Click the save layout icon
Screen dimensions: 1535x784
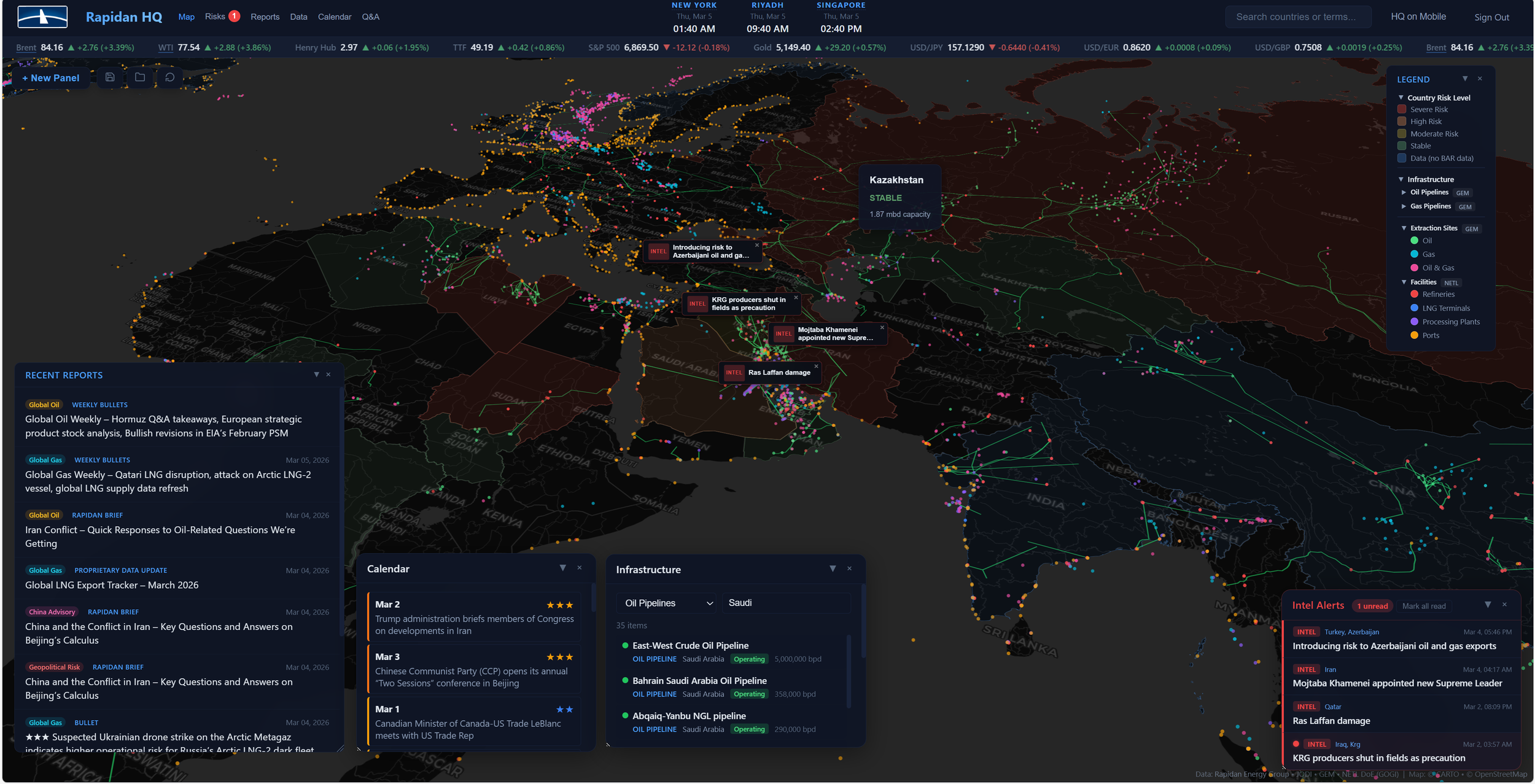[x=110, y=77]
